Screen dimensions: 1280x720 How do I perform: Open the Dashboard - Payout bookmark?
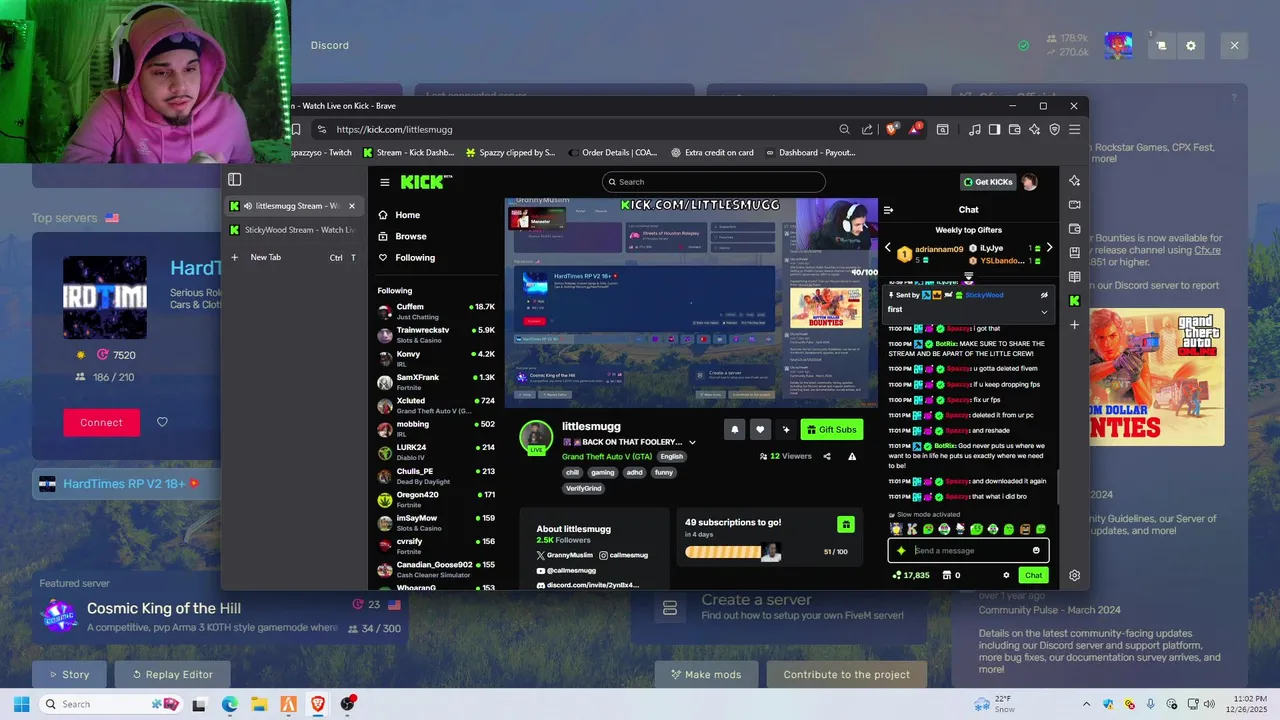tap(810, 153)
